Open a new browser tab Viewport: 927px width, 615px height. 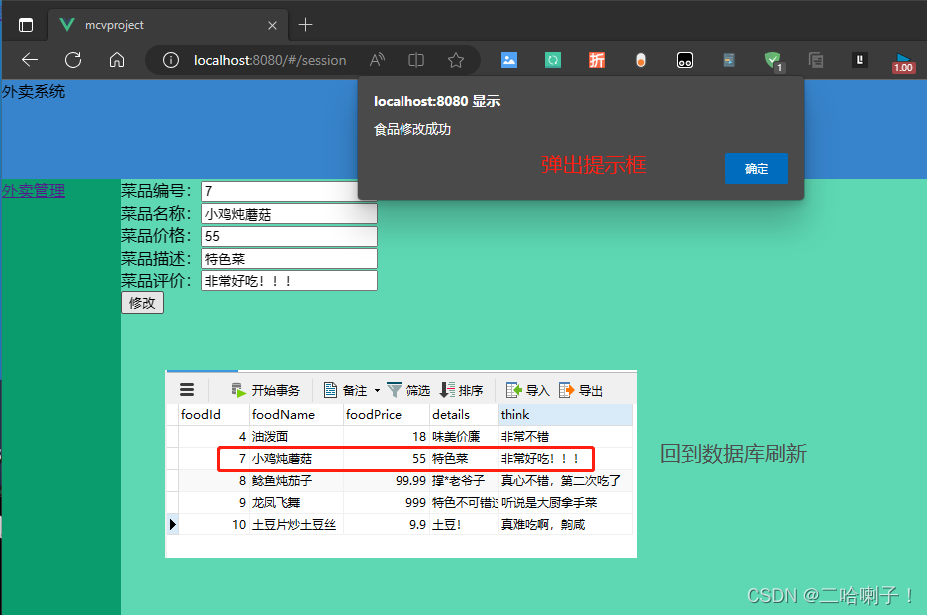pos(306,25)
